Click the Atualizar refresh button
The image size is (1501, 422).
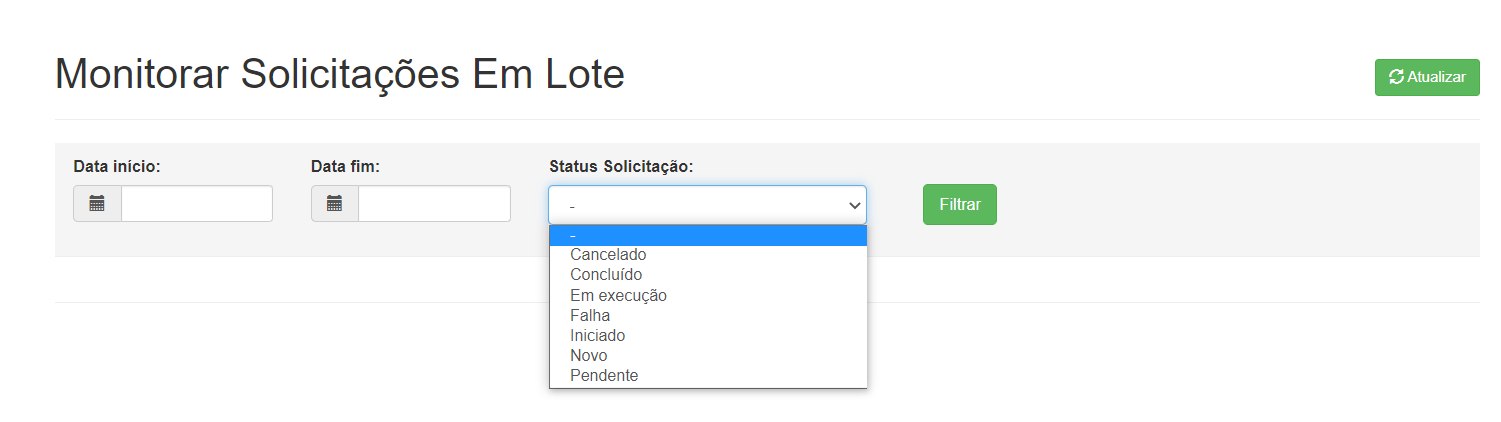pyautogui.click(x=1427, y=77)
